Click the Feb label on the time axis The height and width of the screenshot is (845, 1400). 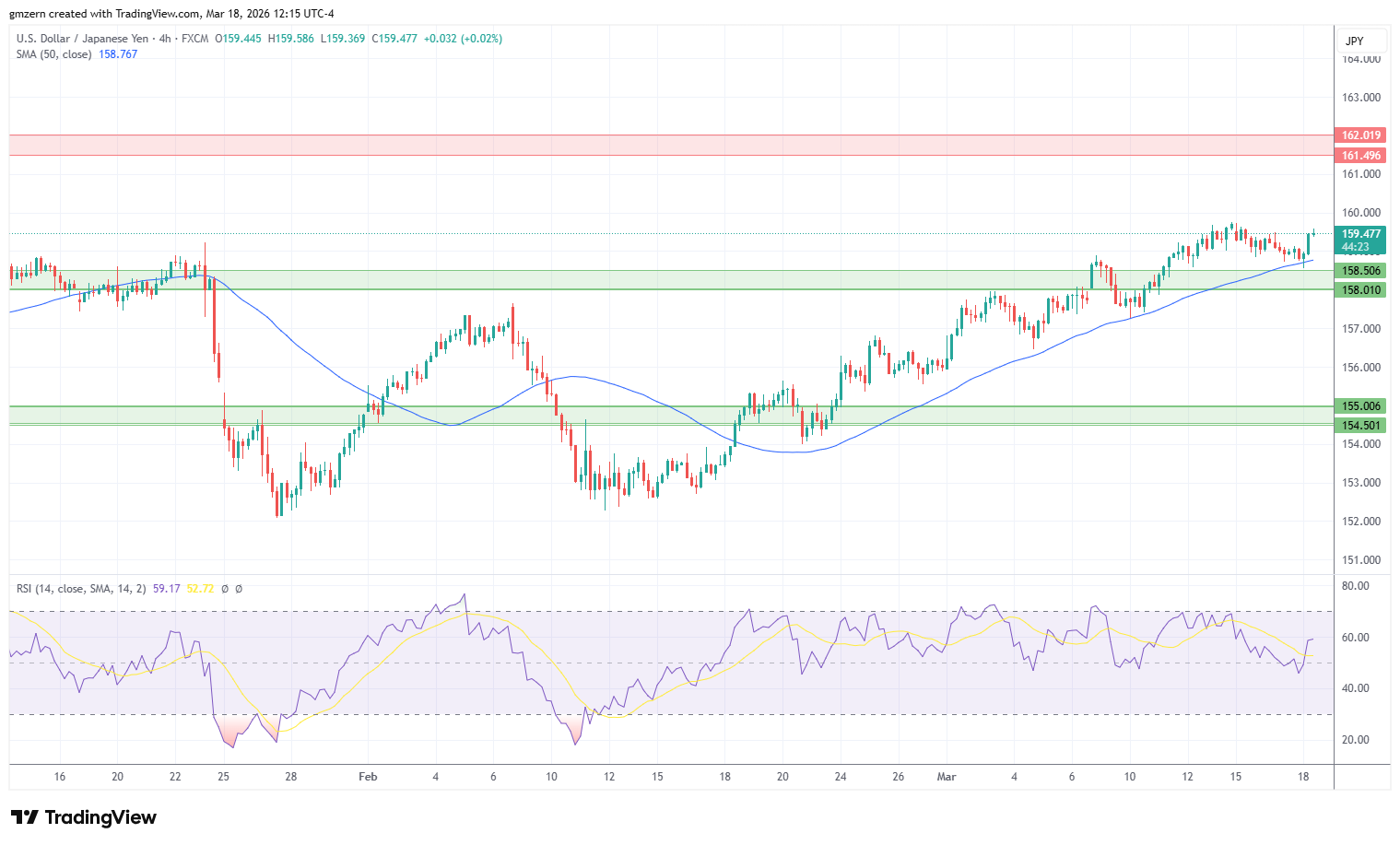368,777
